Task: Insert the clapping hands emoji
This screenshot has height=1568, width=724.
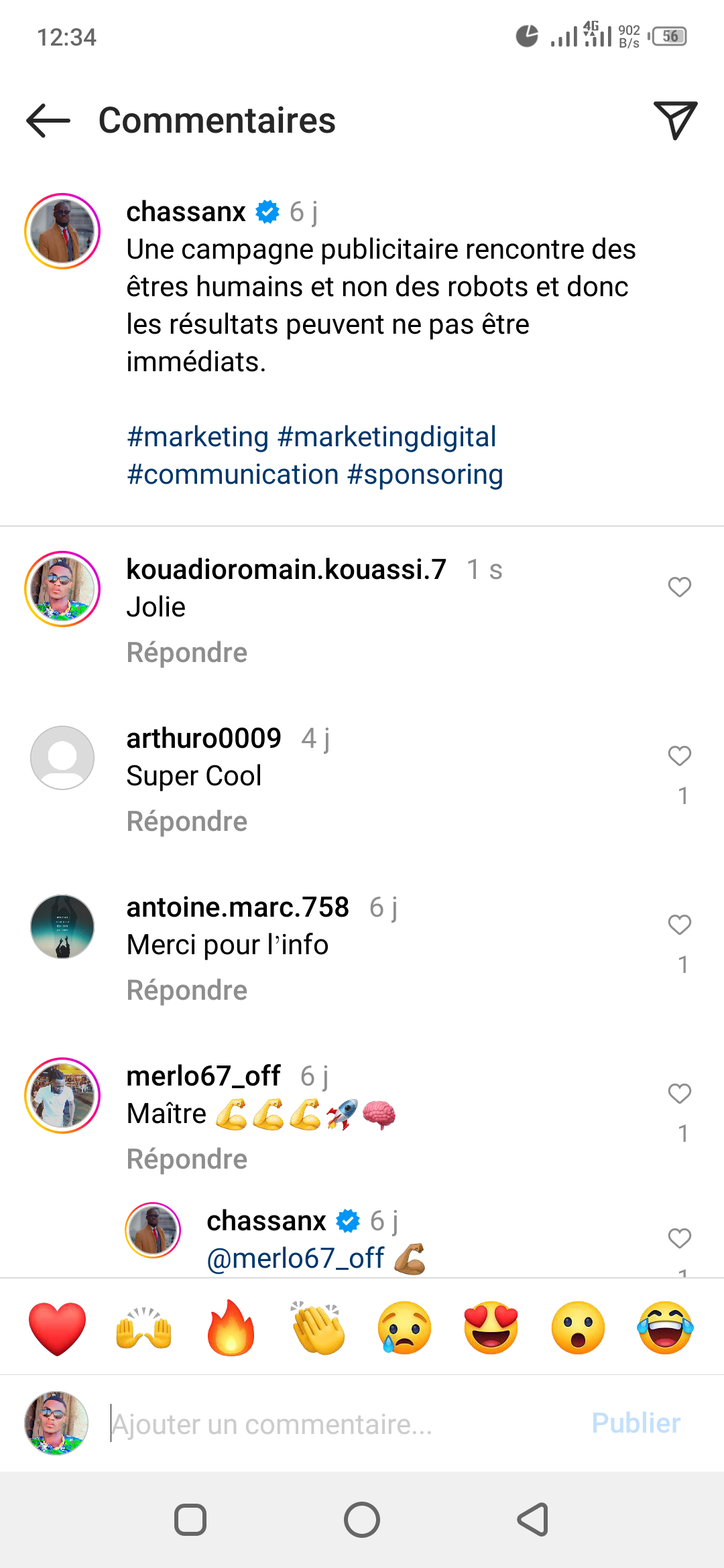Action: pos(318,1328)
